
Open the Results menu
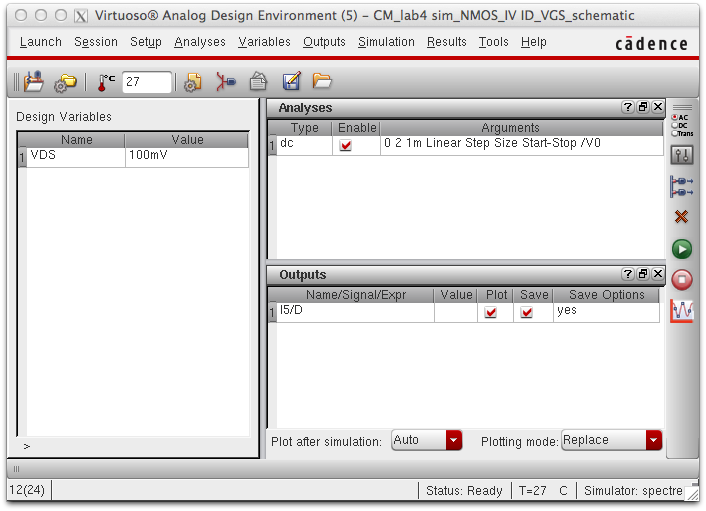tap(446, 42)
